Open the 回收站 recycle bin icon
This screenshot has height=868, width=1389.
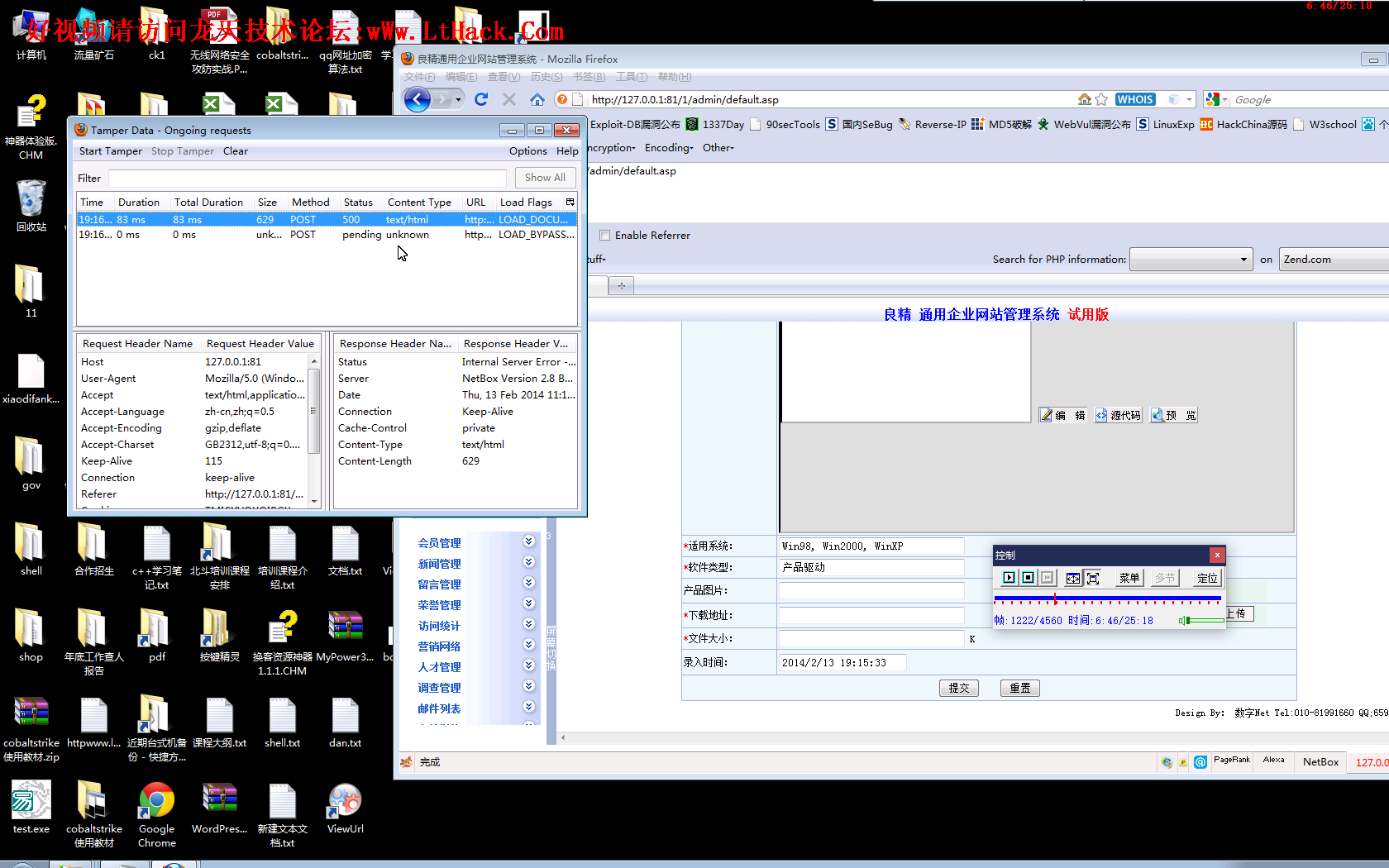point(31,206)
